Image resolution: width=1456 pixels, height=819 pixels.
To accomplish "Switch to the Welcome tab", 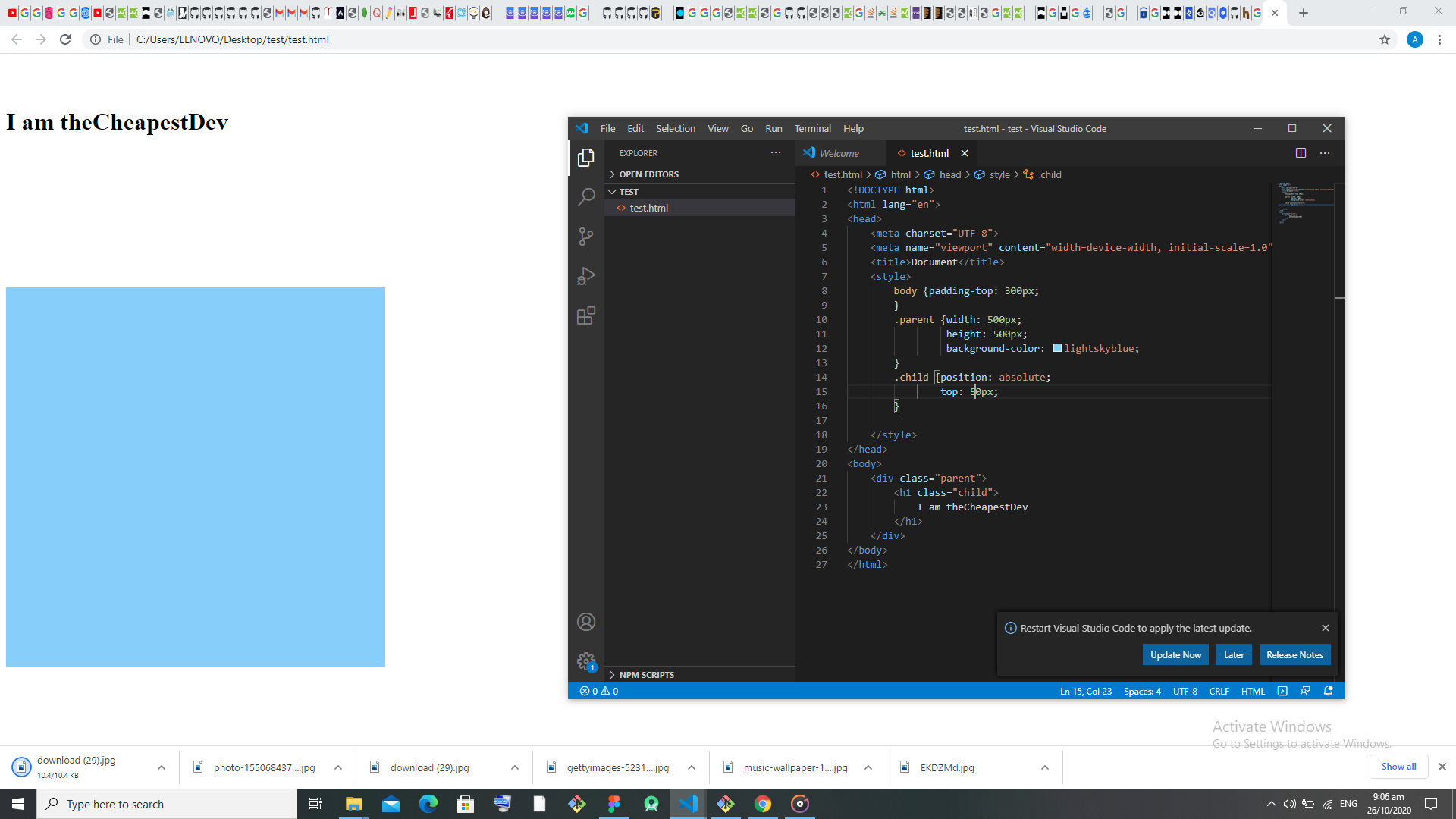I will tap(840, 153).
